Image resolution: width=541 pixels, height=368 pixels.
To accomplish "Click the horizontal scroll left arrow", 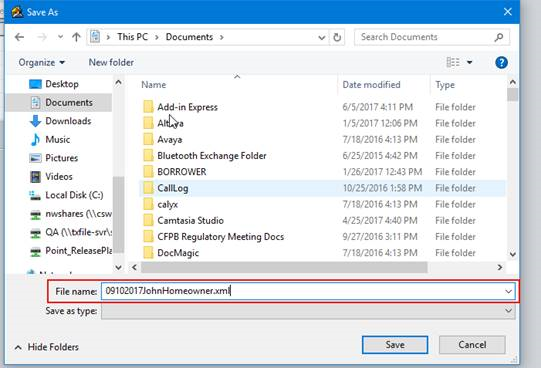I will [x=134, y=267].
